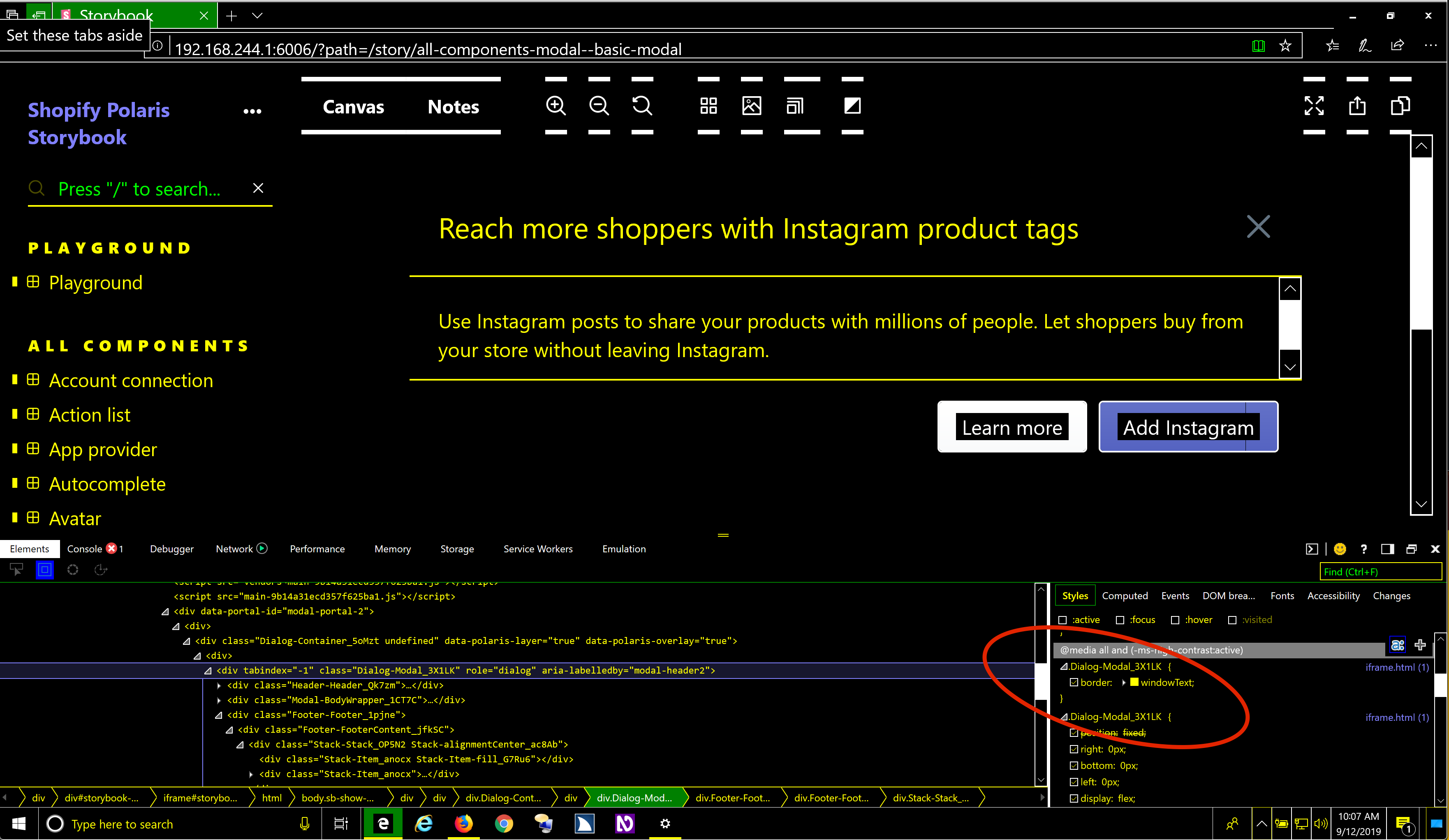This screenshot has width=1449, height=840.
Task: Check the :active pseudo-state checkbox
Action: click(x=1062, y=620)
